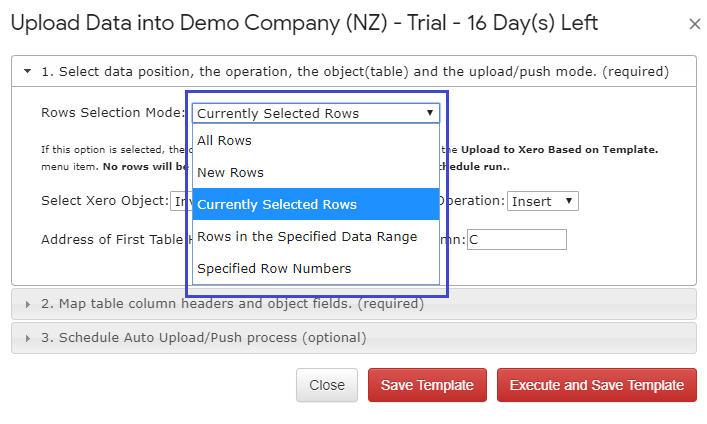This screenshot has height=424, width=707.
Task: Open the Operation dropdown showing Insert
Action: [542, 201]
